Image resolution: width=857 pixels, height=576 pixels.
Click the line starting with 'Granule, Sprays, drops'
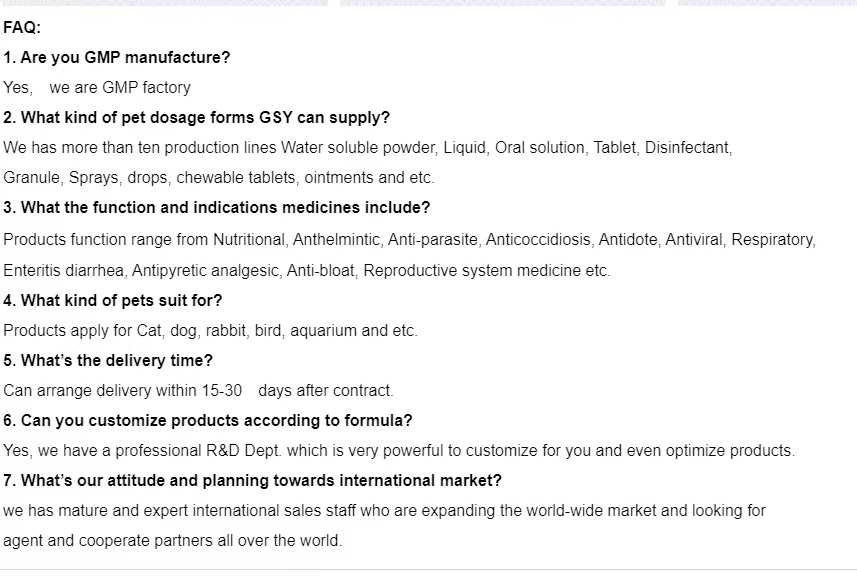tap(219, 178)
